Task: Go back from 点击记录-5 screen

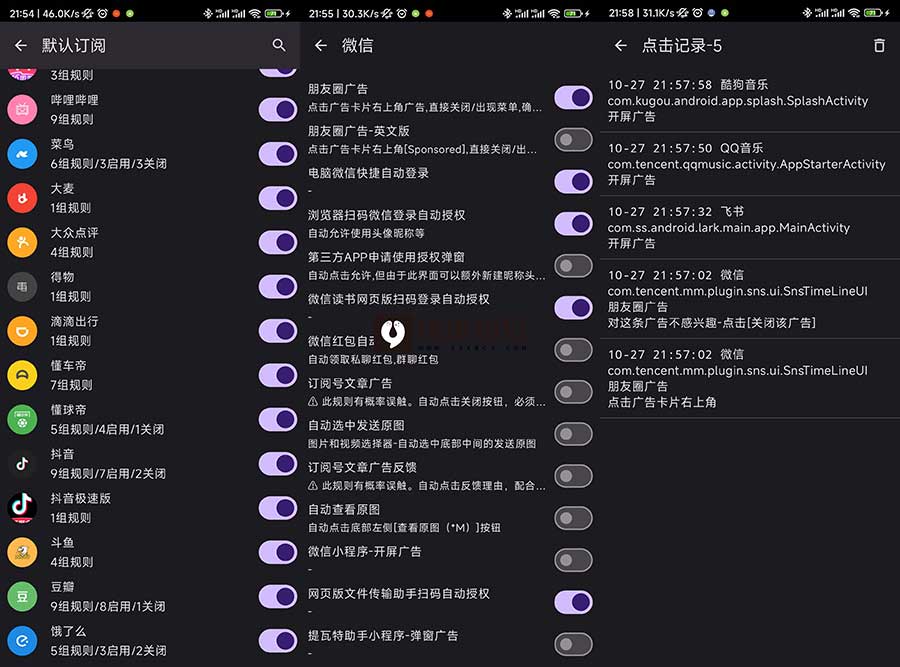Action: click(x=620, y=45)
